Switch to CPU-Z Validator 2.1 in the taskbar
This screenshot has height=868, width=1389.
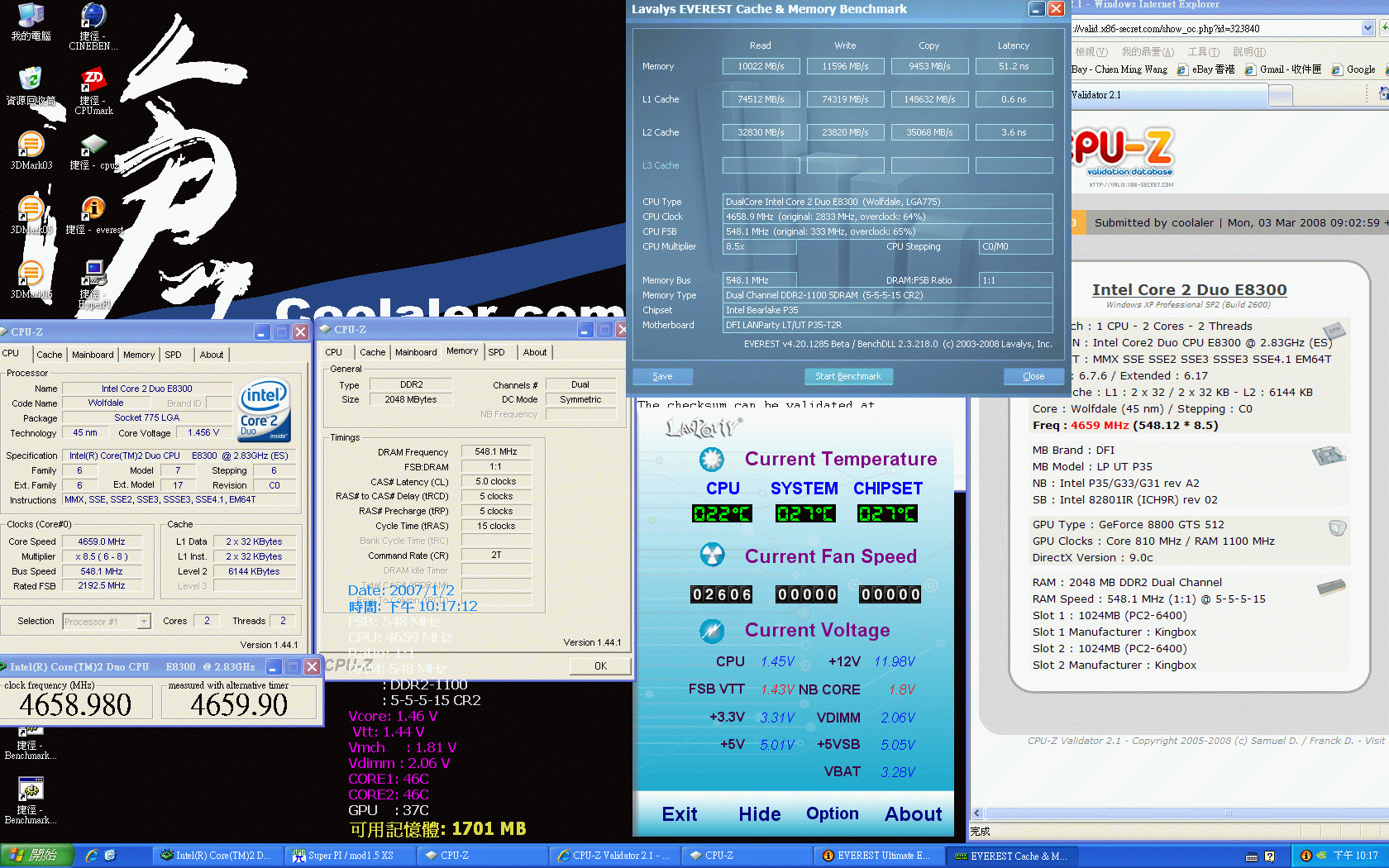tap(617, 856)
